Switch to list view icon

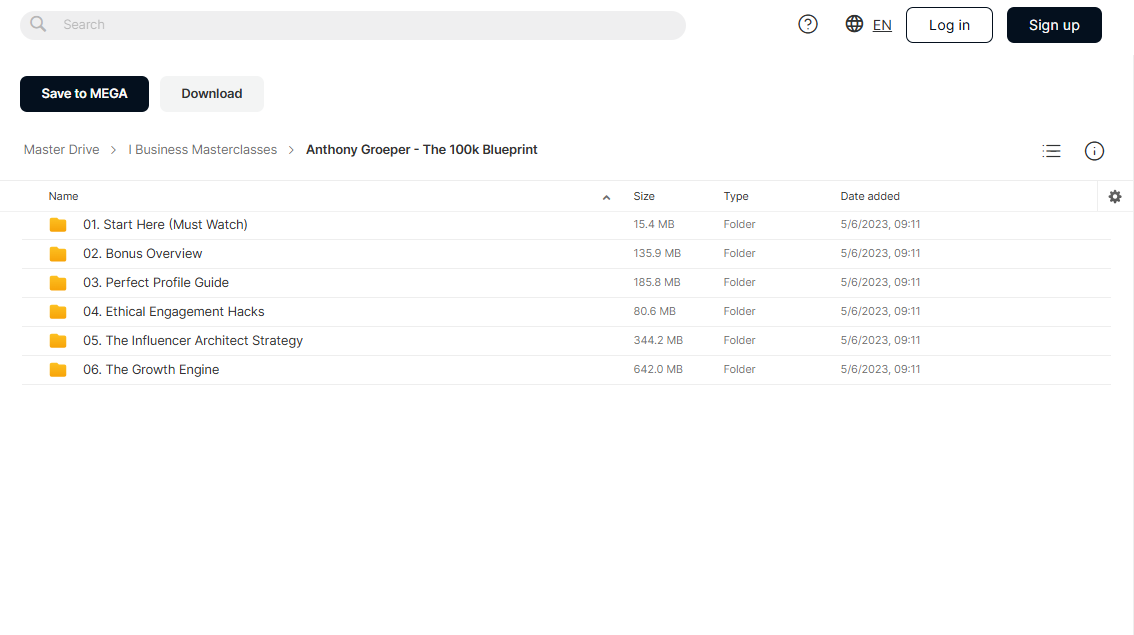(1052, 151)
